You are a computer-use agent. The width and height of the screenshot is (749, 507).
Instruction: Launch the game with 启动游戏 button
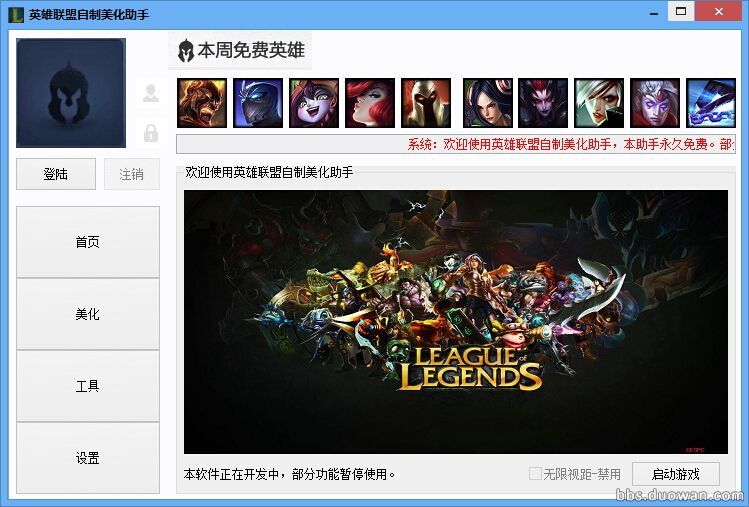[676, 474]
